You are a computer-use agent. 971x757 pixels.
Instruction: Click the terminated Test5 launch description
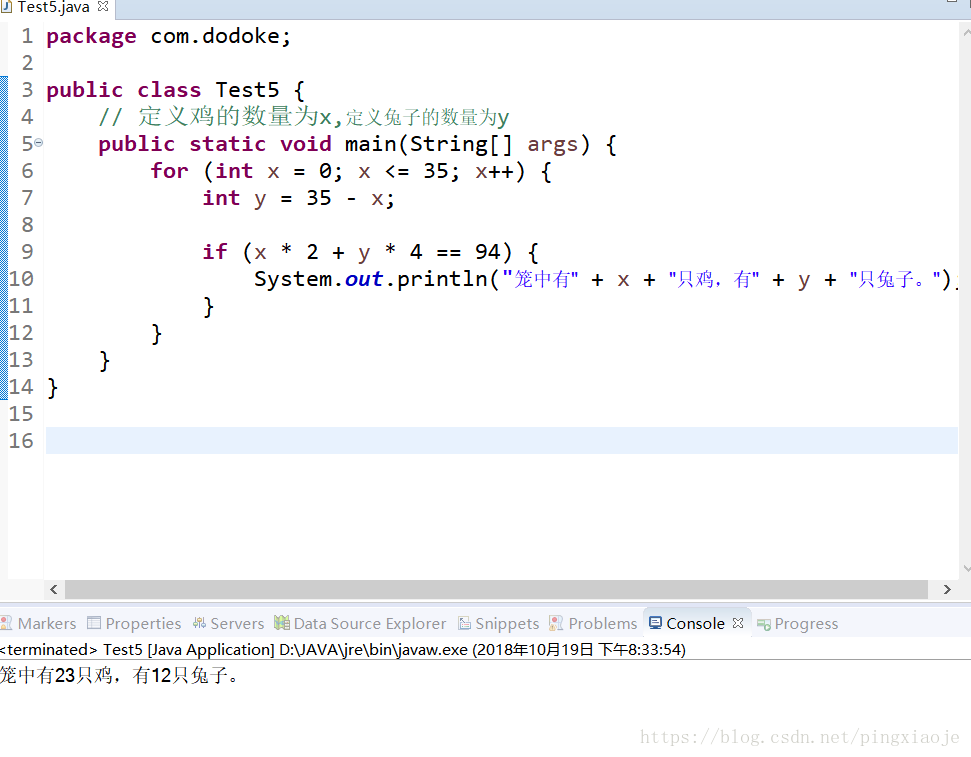(x=343, y=650)
